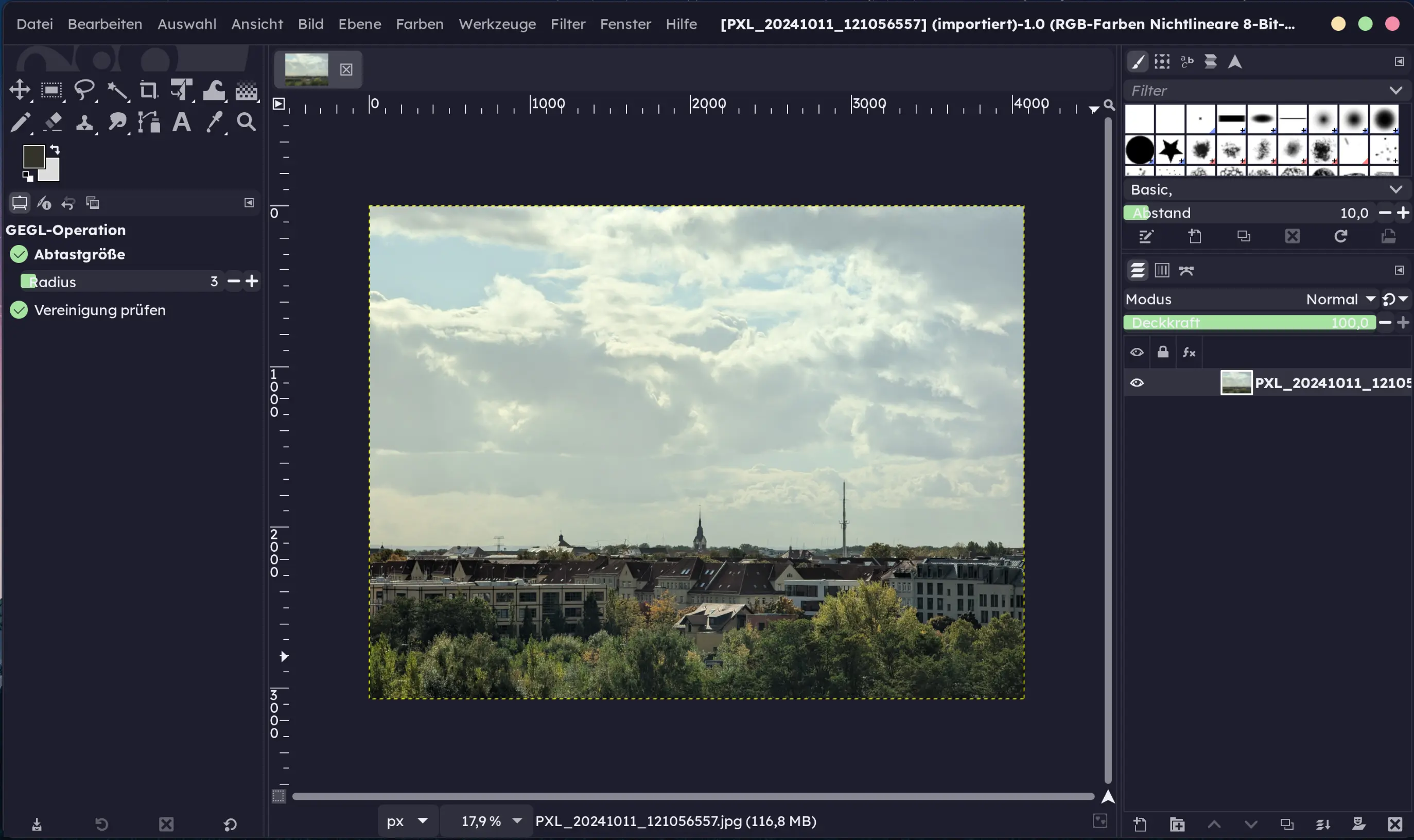Disable Vereinigung prüfen option
The height and width of the screenshot is (840, 1414).
point(19,310)
